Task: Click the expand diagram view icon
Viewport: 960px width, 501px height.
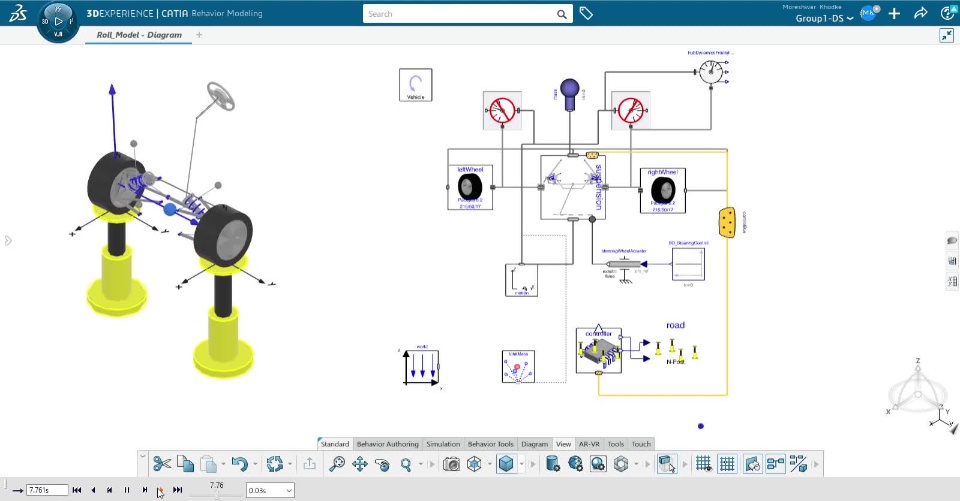Action: coord(946,35)
